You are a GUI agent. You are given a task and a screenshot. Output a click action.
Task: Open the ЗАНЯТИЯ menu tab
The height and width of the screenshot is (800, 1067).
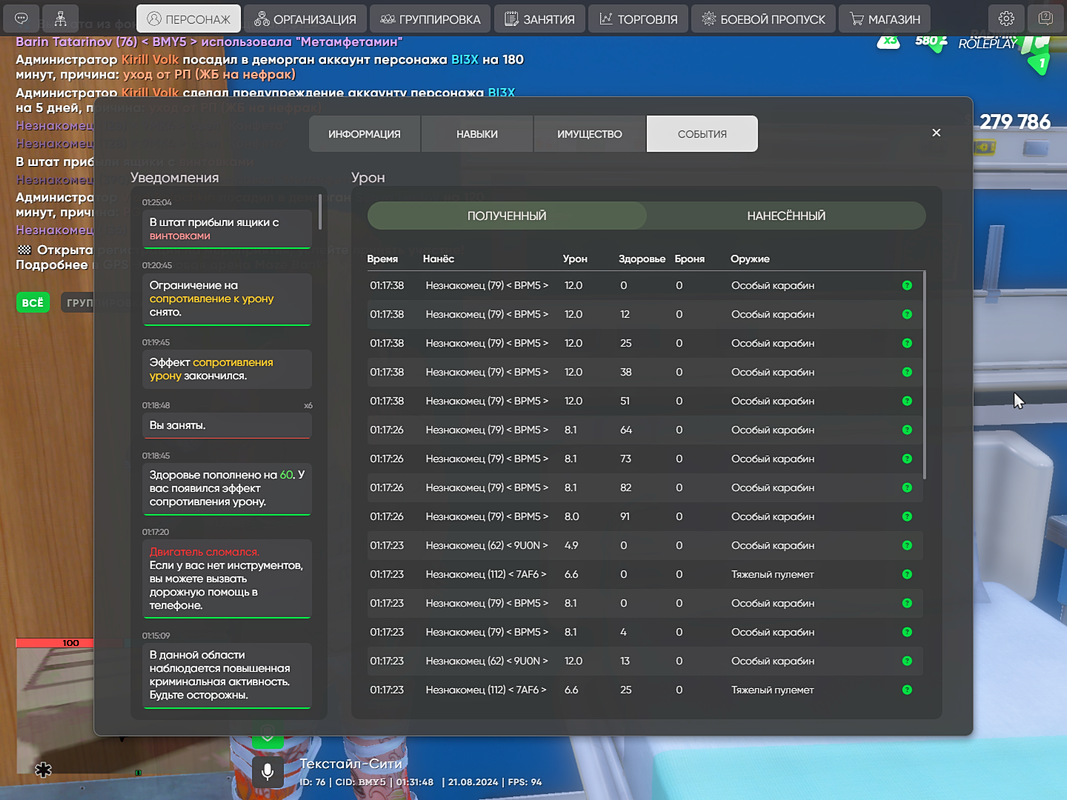point(540,19)
